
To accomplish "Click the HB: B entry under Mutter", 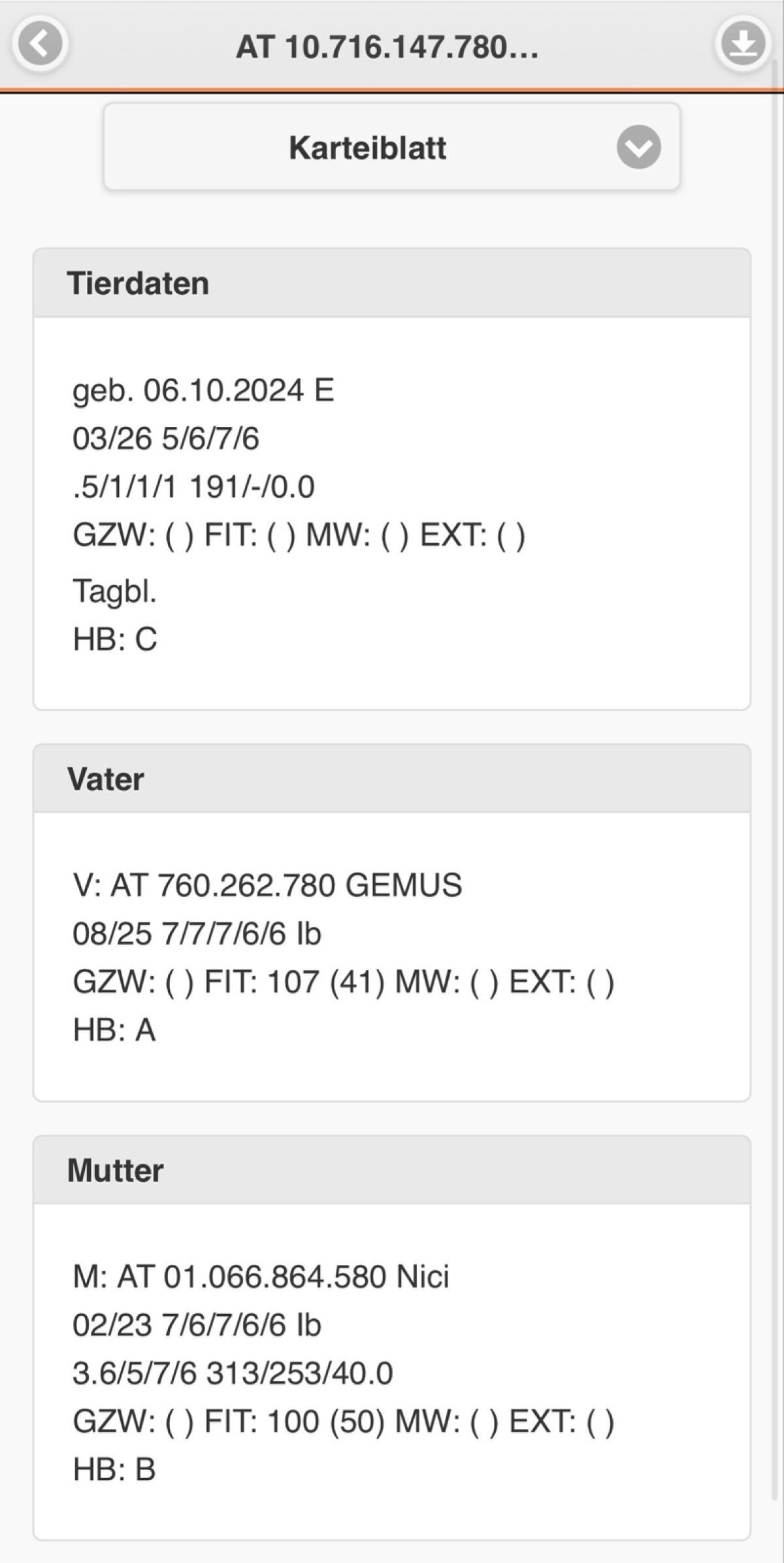I will point(114,1469).
